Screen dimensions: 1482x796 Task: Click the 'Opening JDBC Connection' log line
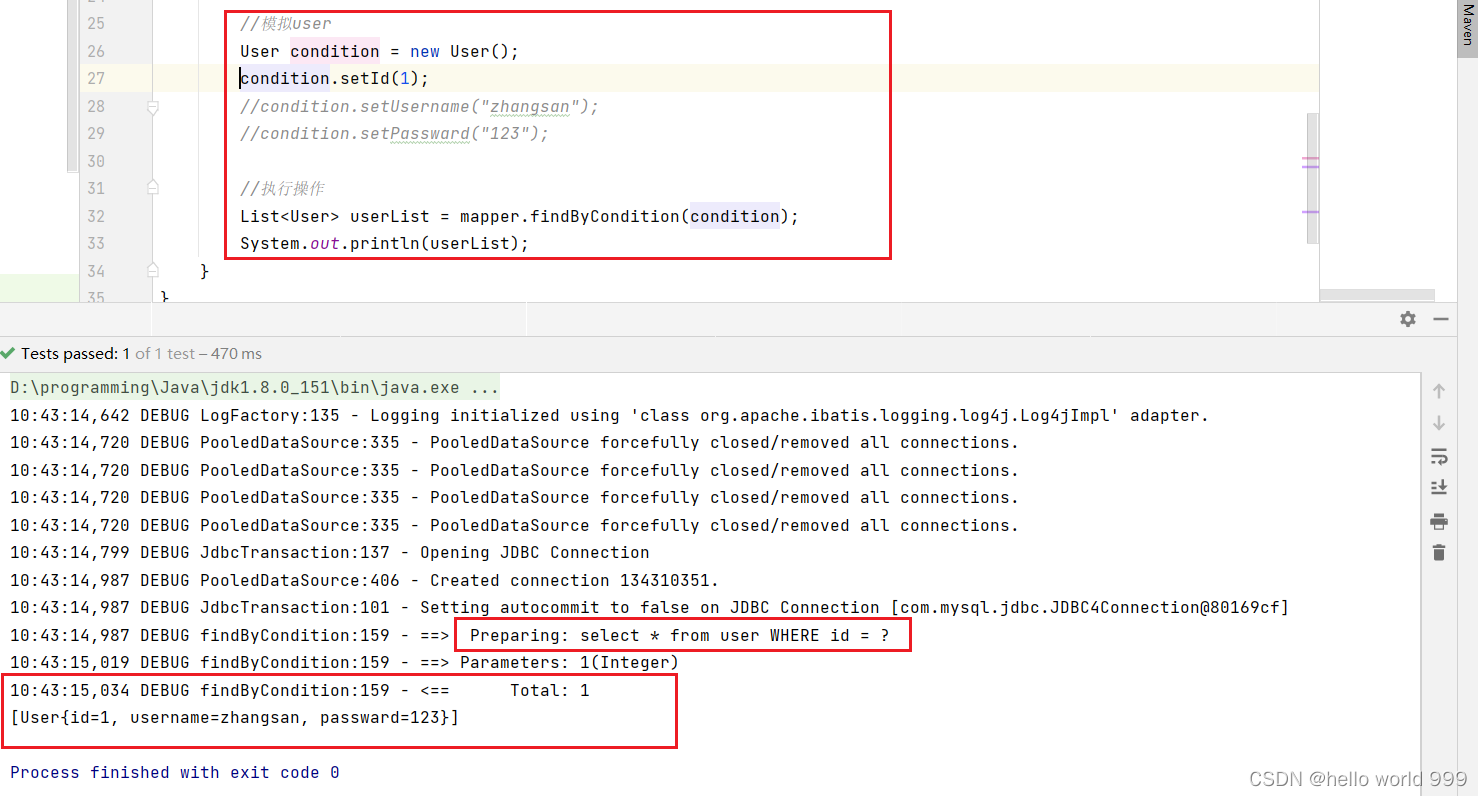329,552
